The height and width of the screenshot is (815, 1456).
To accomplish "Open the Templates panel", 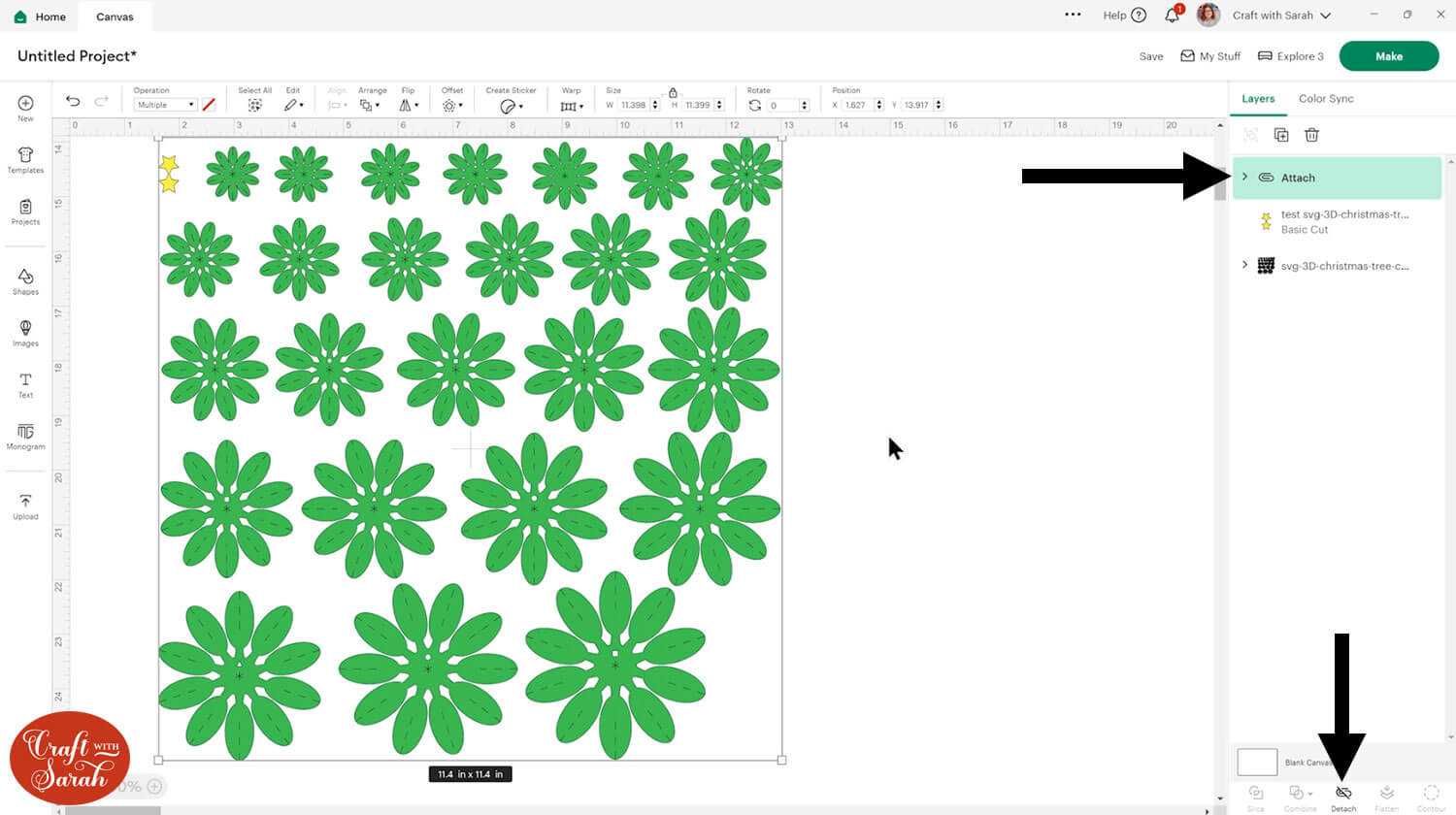I will tap(25, 160).
